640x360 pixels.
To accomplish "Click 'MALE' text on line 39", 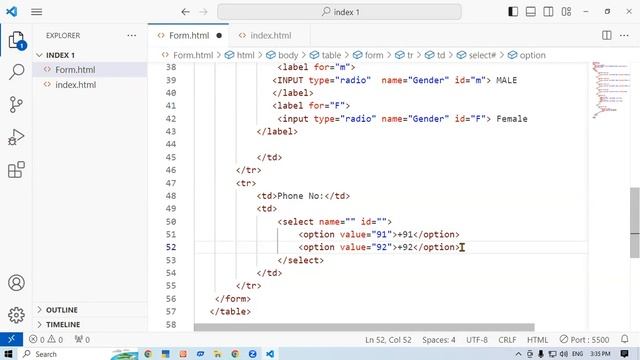I will 507,80.
